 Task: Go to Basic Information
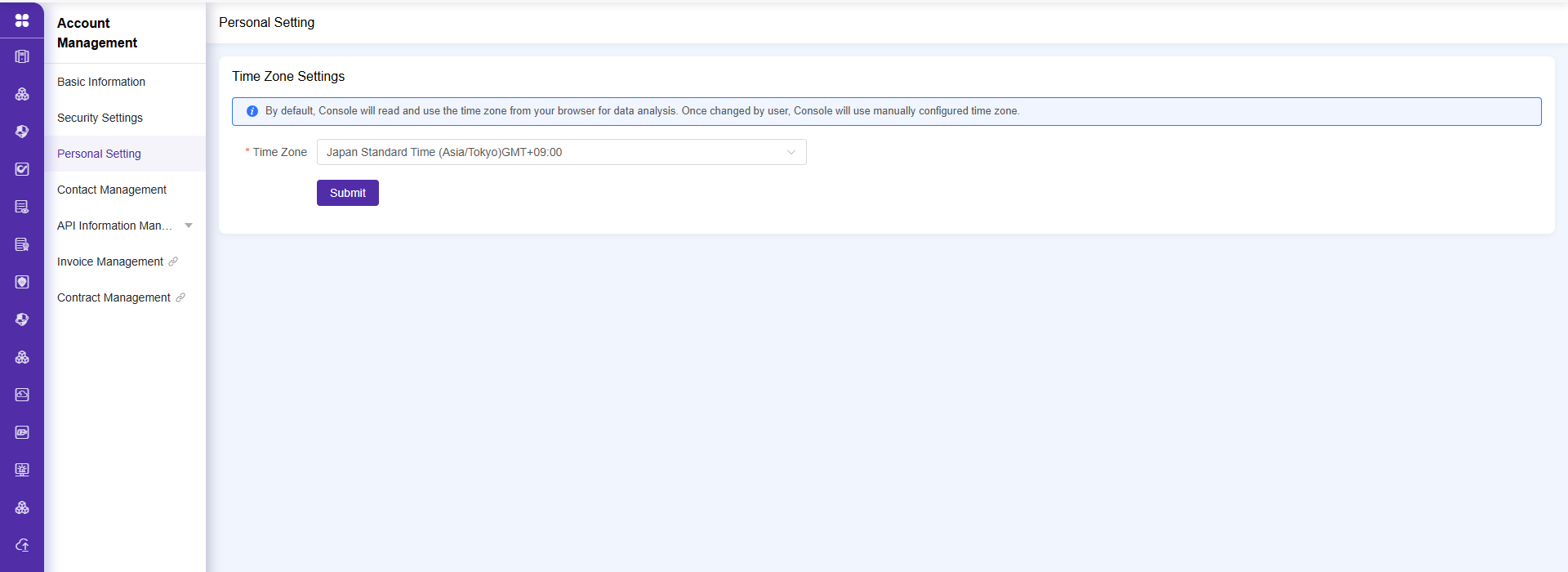coord(101,82)
